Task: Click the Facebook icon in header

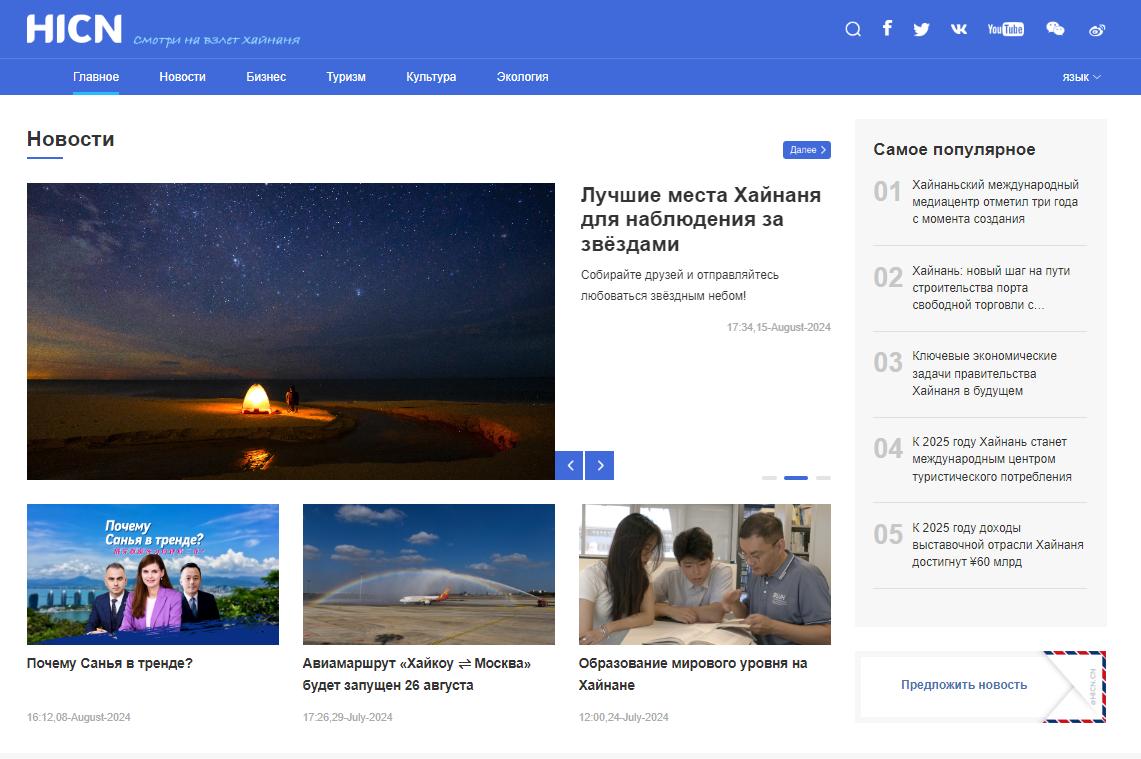Action: (887, 28)
